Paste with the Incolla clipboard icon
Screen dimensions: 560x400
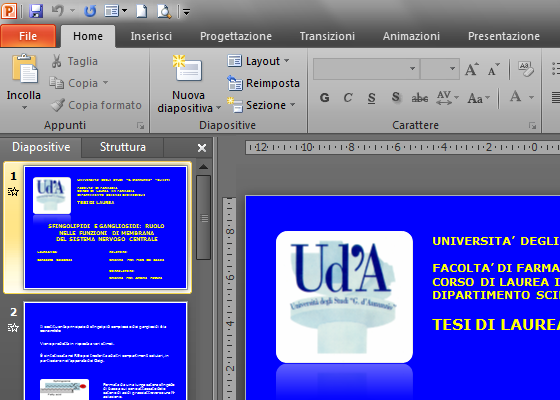click(x=24, y=69)
